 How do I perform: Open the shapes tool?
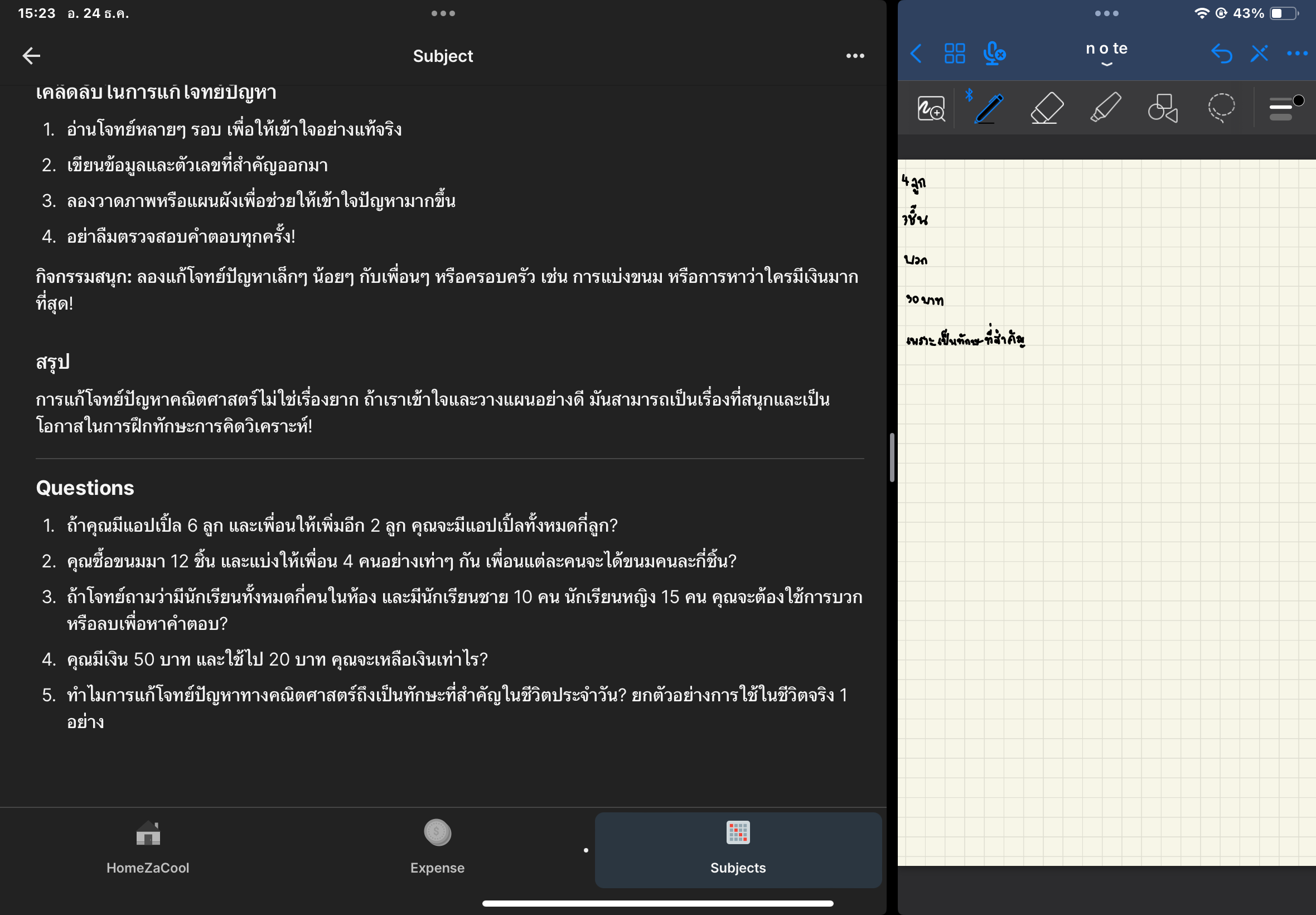(1163, 108)
